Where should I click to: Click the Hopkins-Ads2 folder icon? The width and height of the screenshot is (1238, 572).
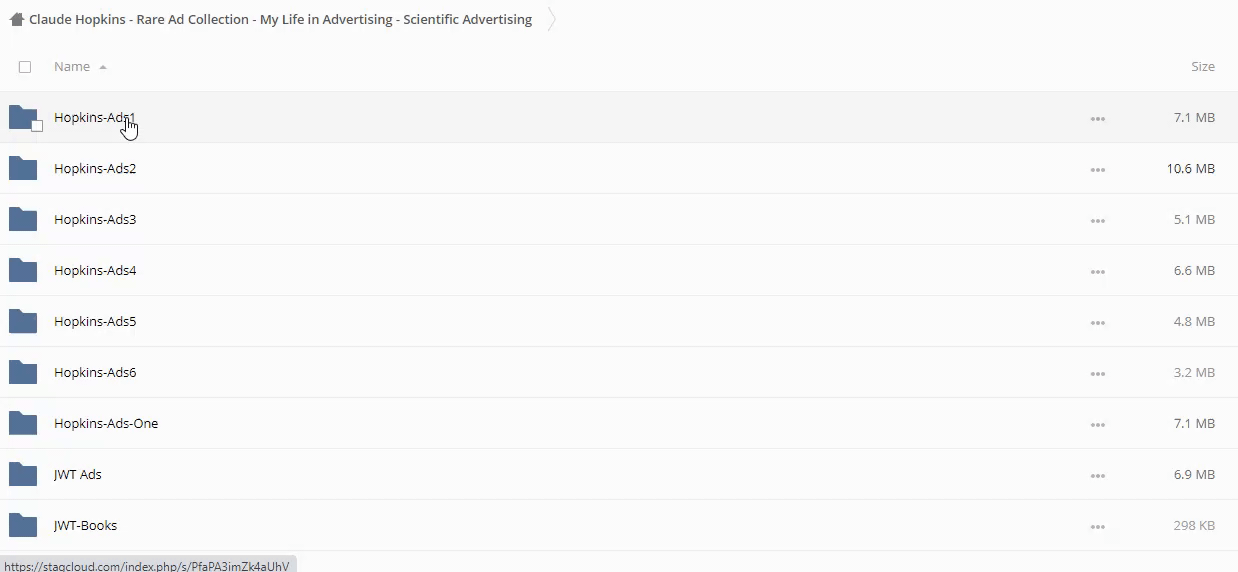[23, 168]
